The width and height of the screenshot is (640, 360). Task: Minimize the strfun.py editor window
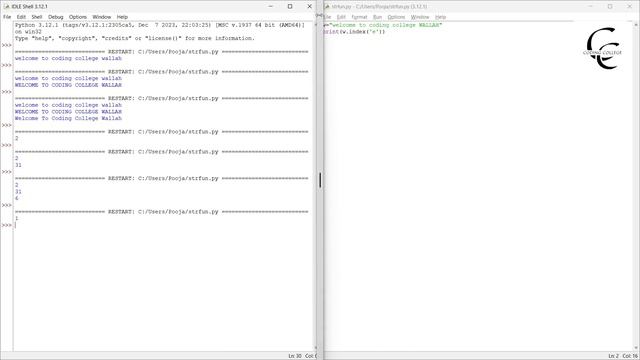click(591, 7)
